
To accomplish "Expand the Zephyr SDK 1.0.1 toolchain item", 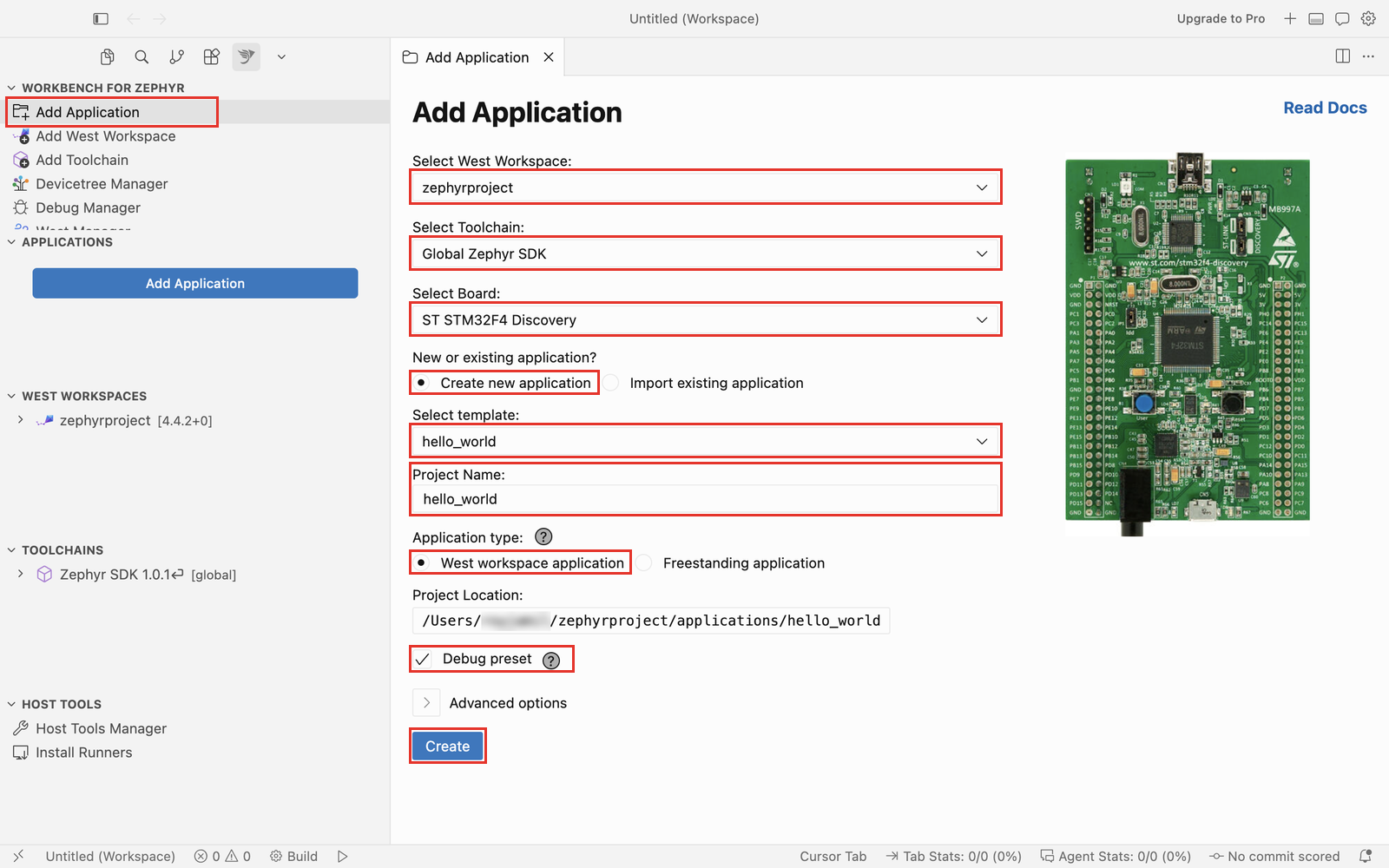I will 21,574.
